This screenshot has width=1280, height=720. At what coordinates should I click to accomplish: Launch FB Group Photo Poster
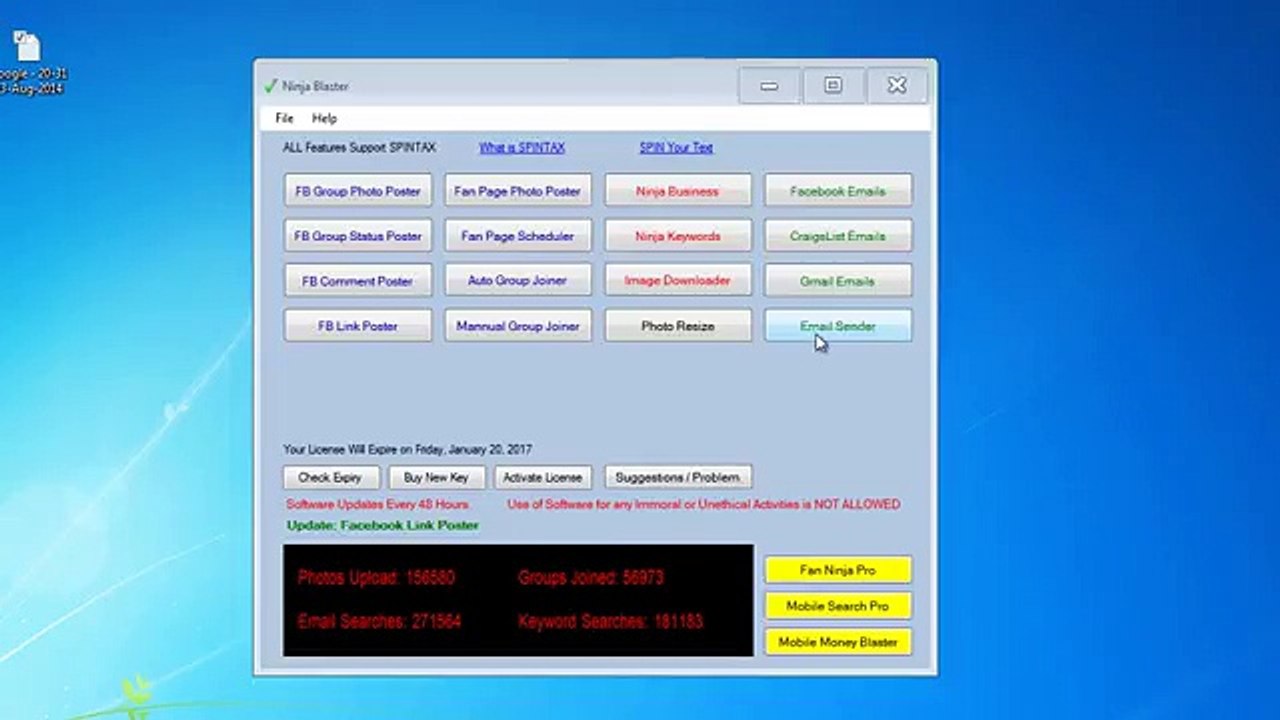358,191
